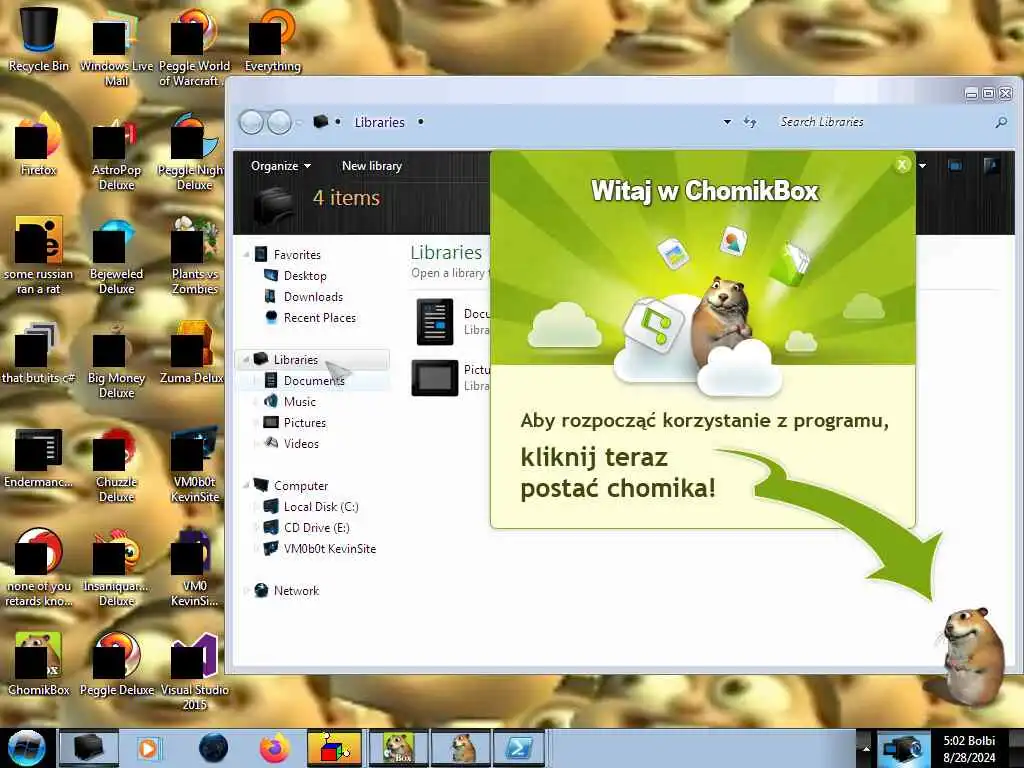Select Local Disk (C:)
Screen dimensions: 1024x768
[320, 507]
